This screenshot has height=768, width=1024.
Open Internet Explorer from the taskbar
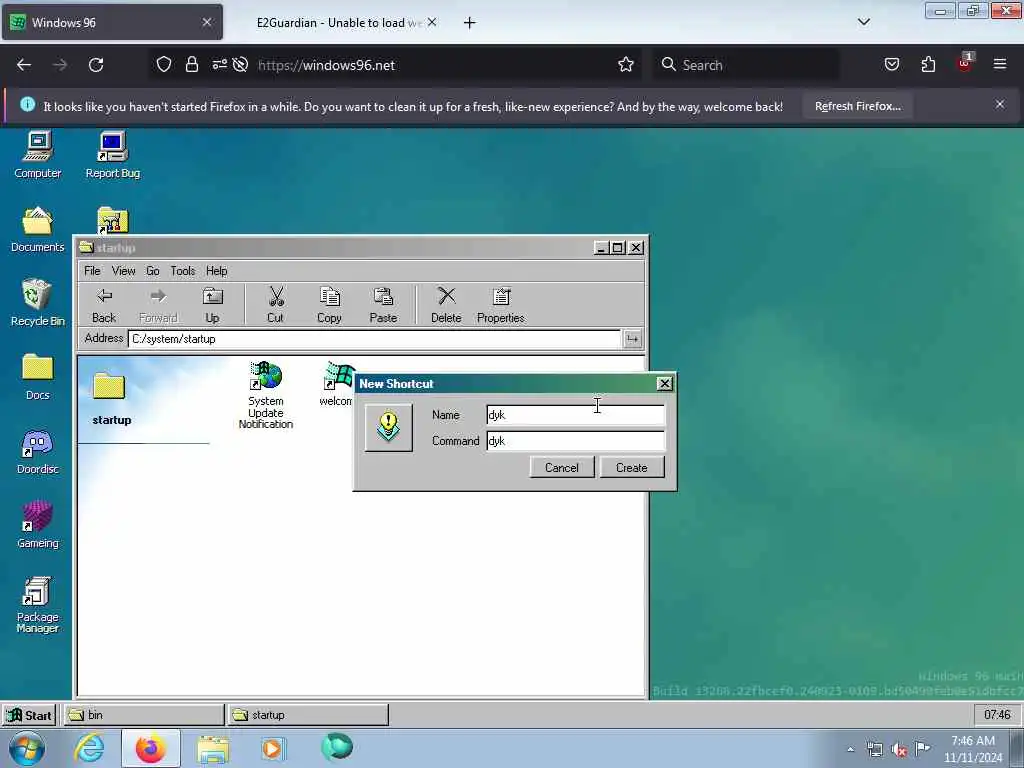coord(89,748)
